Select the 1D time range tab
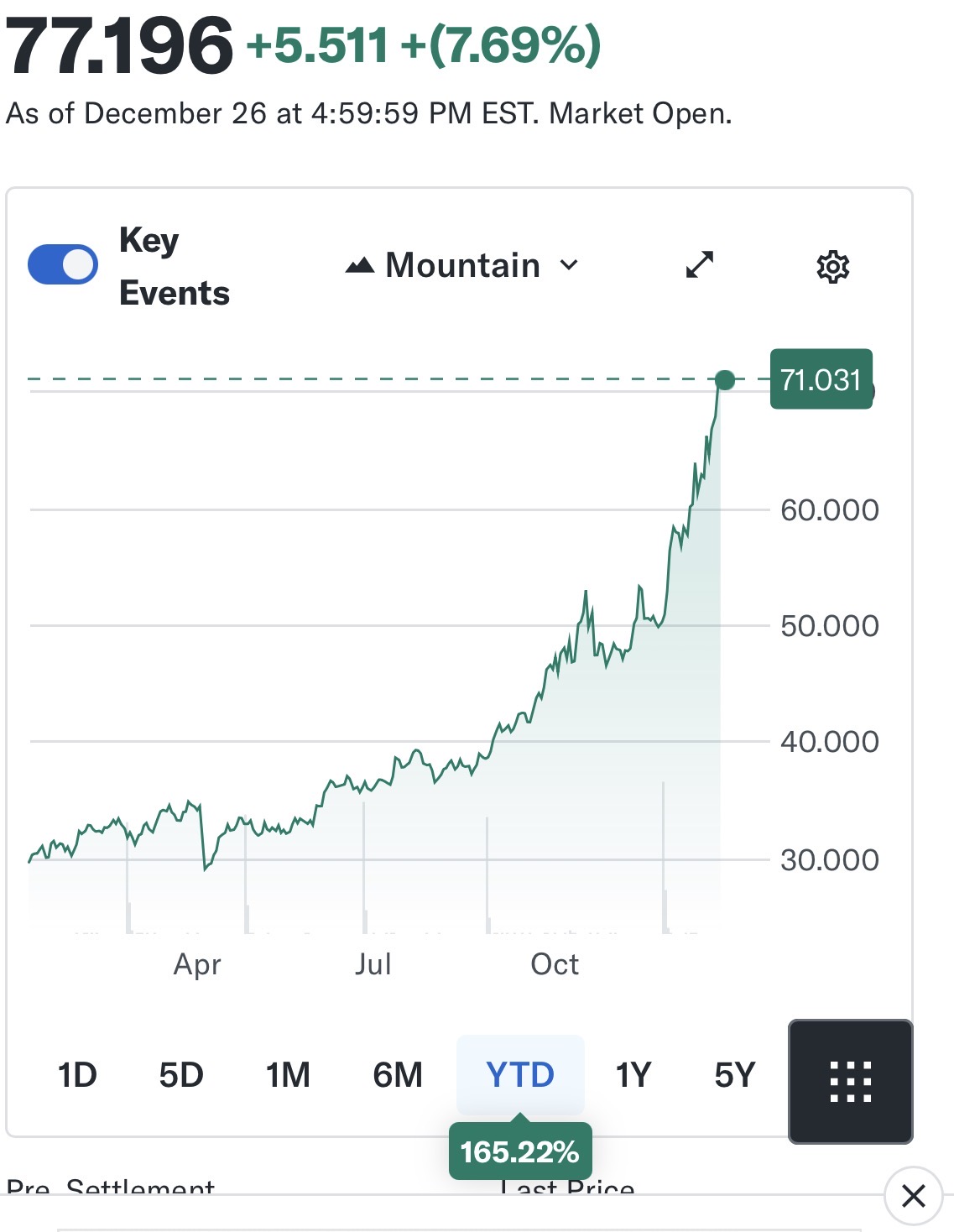Image resolution: width=954 pixels, height=1232 pixels. [77, 1075]
